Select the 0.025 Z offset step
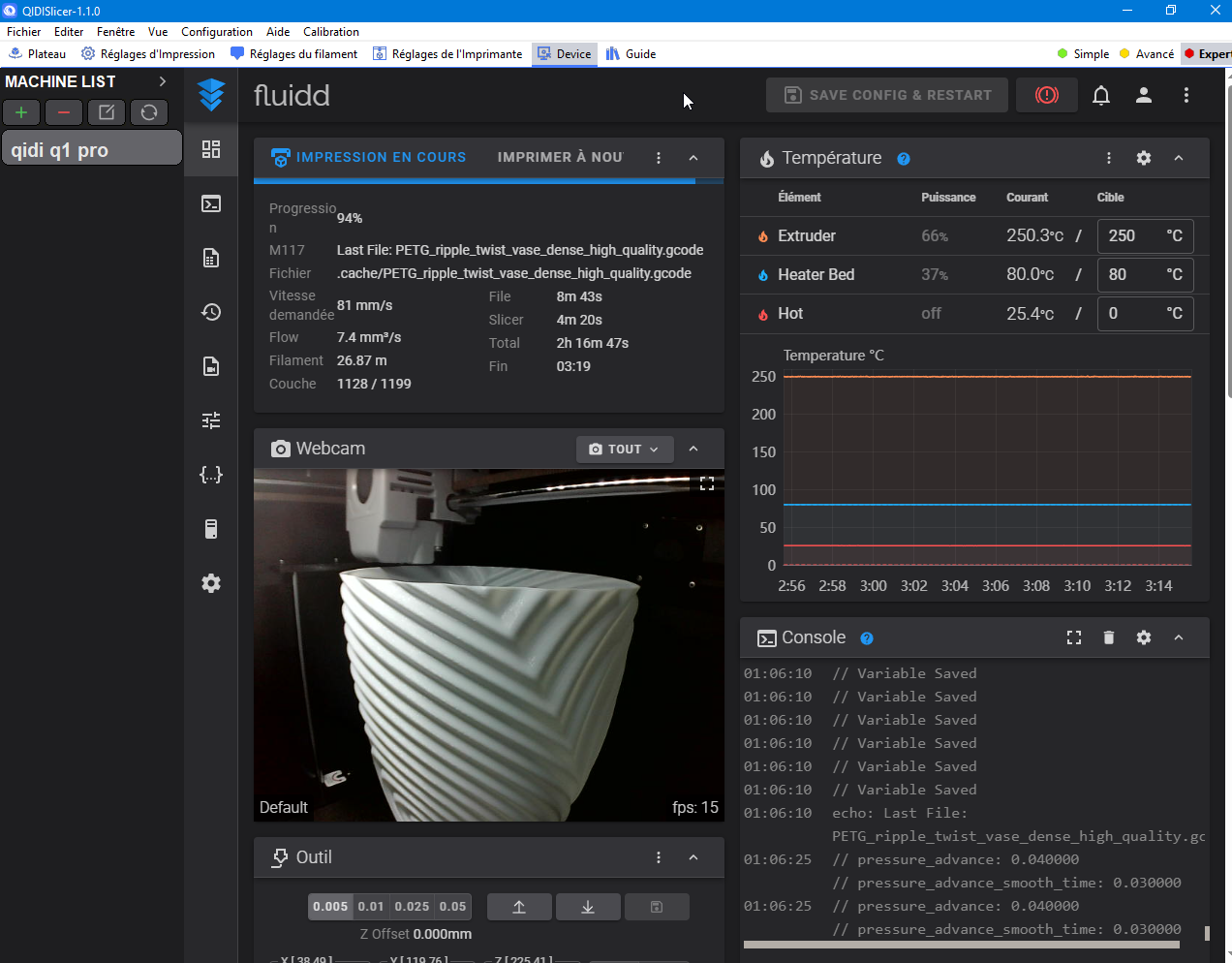 coord(412,907)
